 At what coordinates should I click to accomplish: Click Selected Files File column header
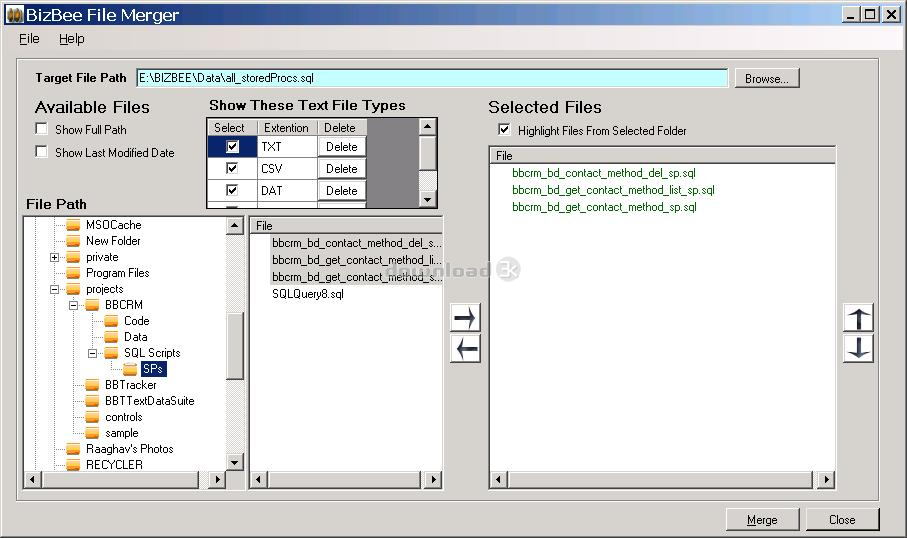(662, 156)
